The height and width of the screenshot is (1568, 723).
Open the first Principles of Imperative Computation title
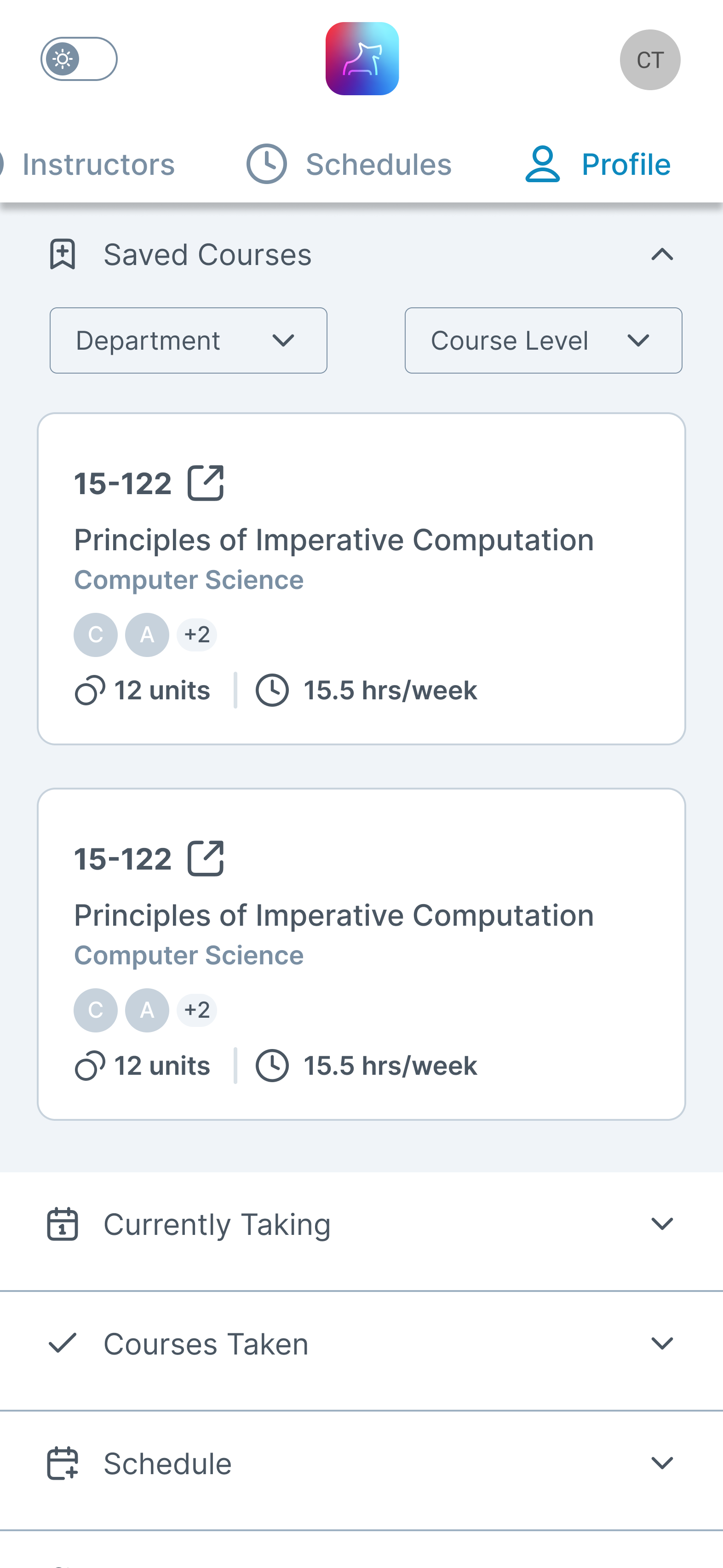click(x=333, y=540)
